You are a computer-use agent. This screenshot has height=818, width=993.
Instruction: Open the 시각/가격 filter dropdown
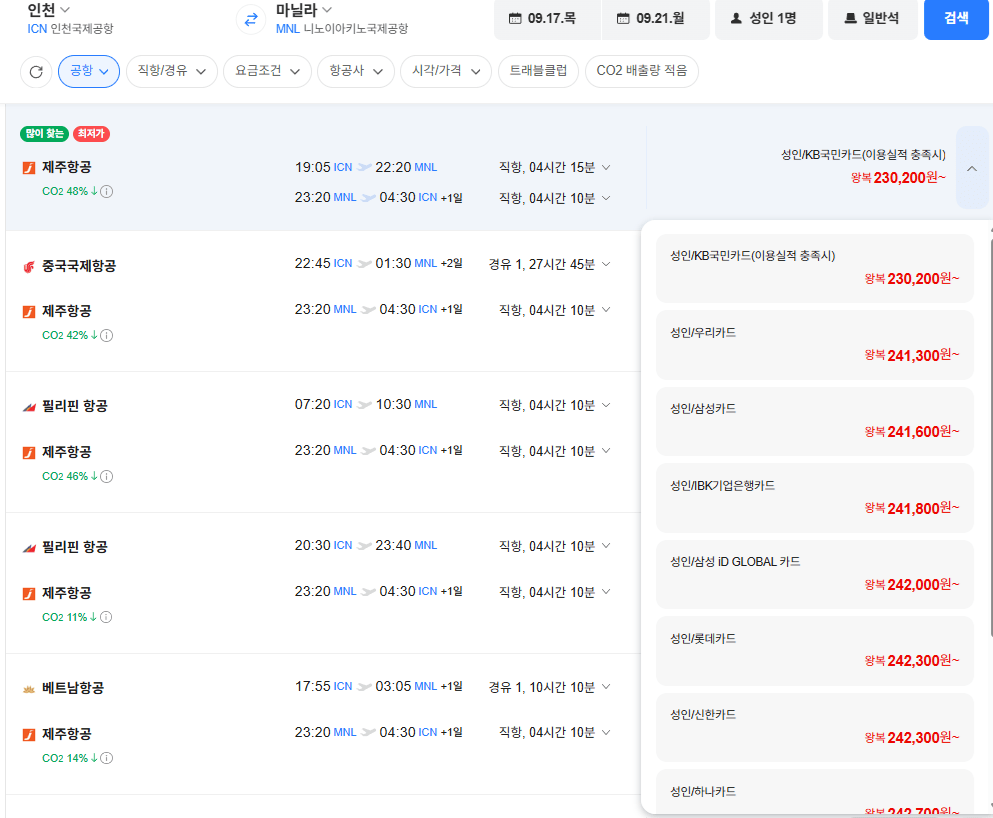pyautogui.click(x=446, y=71)
